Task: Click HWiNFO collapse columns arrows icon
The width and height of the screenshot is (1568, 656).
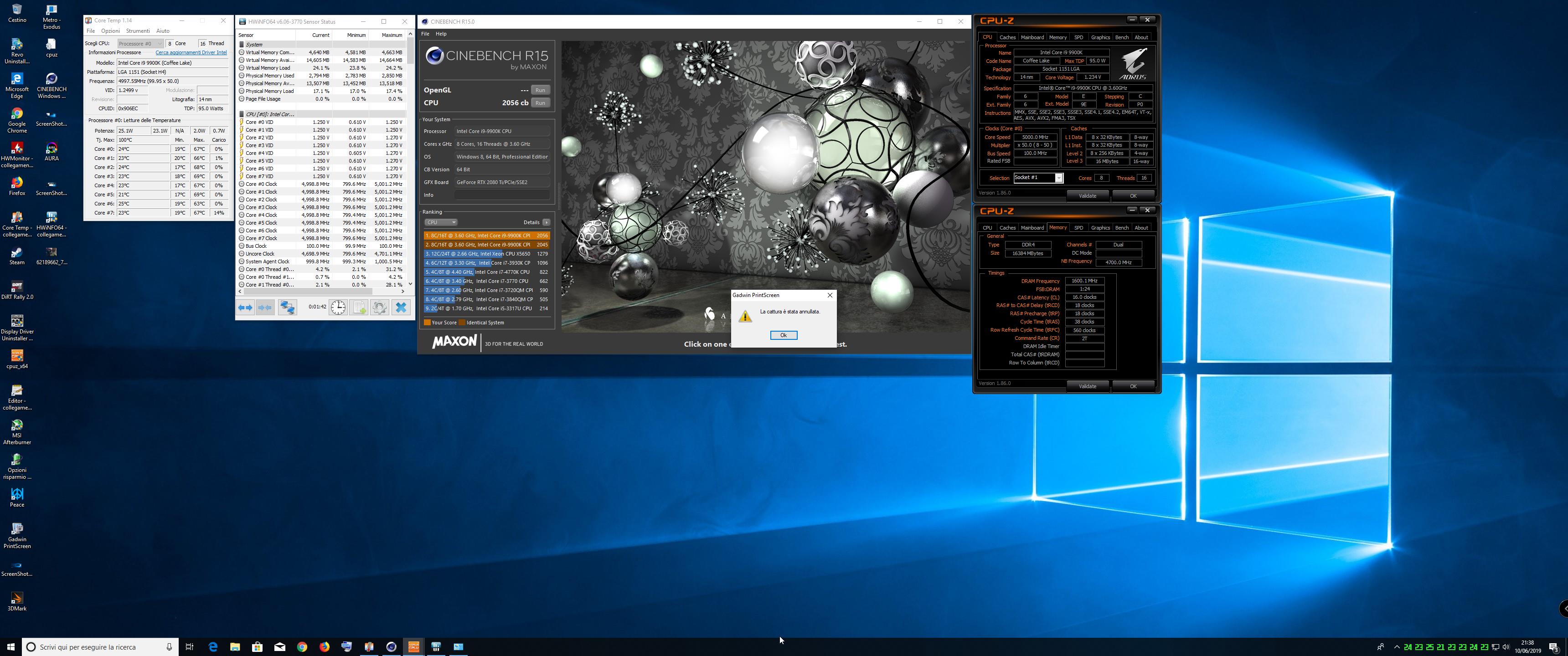Action: 265,307
